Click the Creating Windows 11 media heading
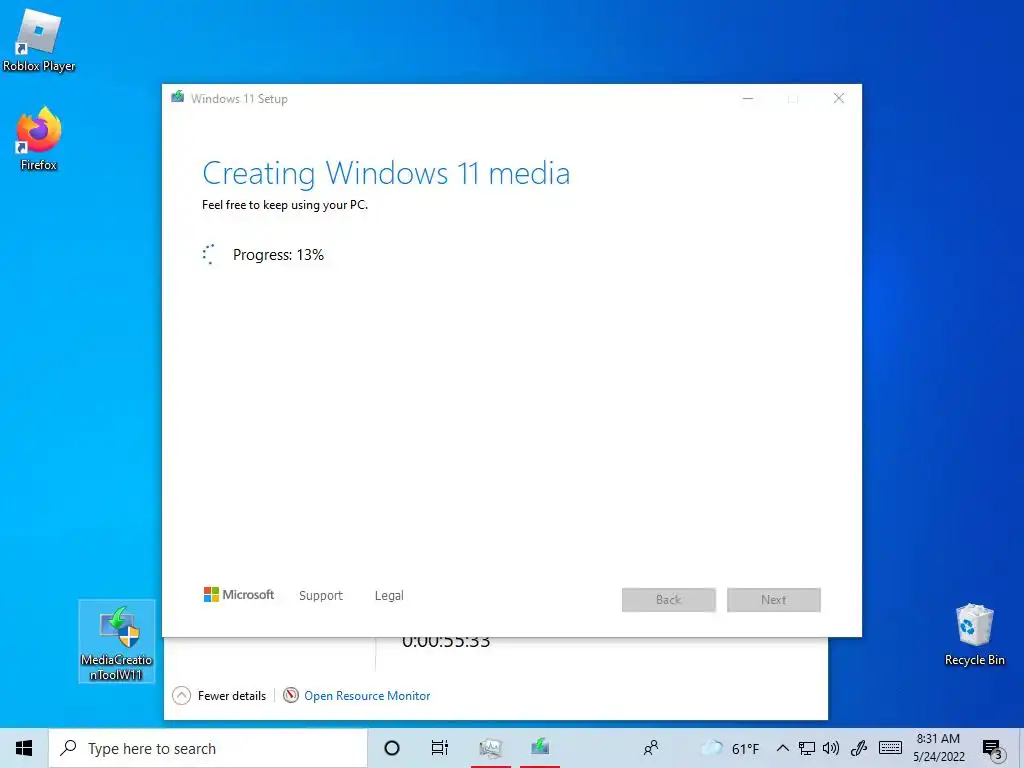Screen dimensions: 1024x768 click(386, 174)
